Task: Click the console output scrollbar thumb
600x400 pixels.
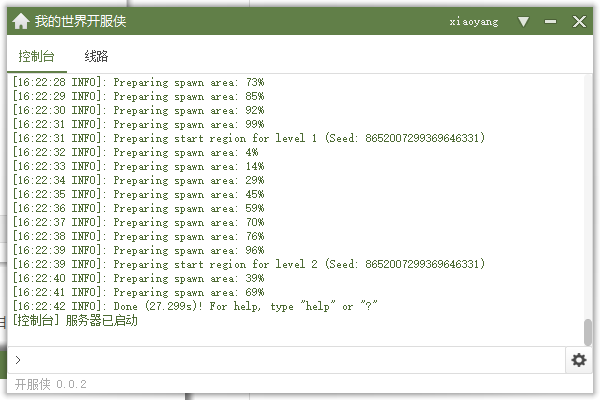Action: pos(588,331)
